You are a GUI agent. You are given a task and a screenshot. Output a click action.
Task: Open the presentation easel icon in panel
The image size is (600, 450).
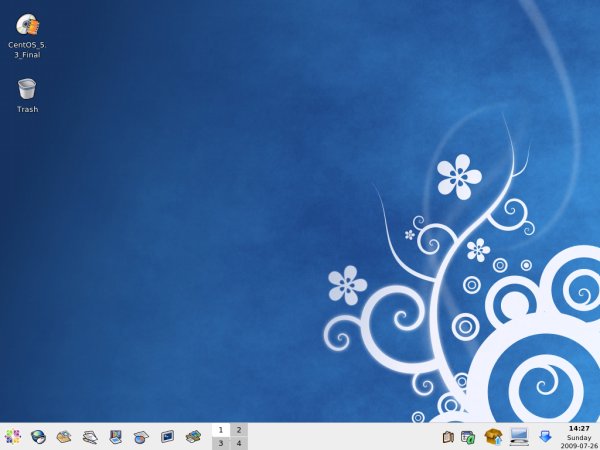115,437
